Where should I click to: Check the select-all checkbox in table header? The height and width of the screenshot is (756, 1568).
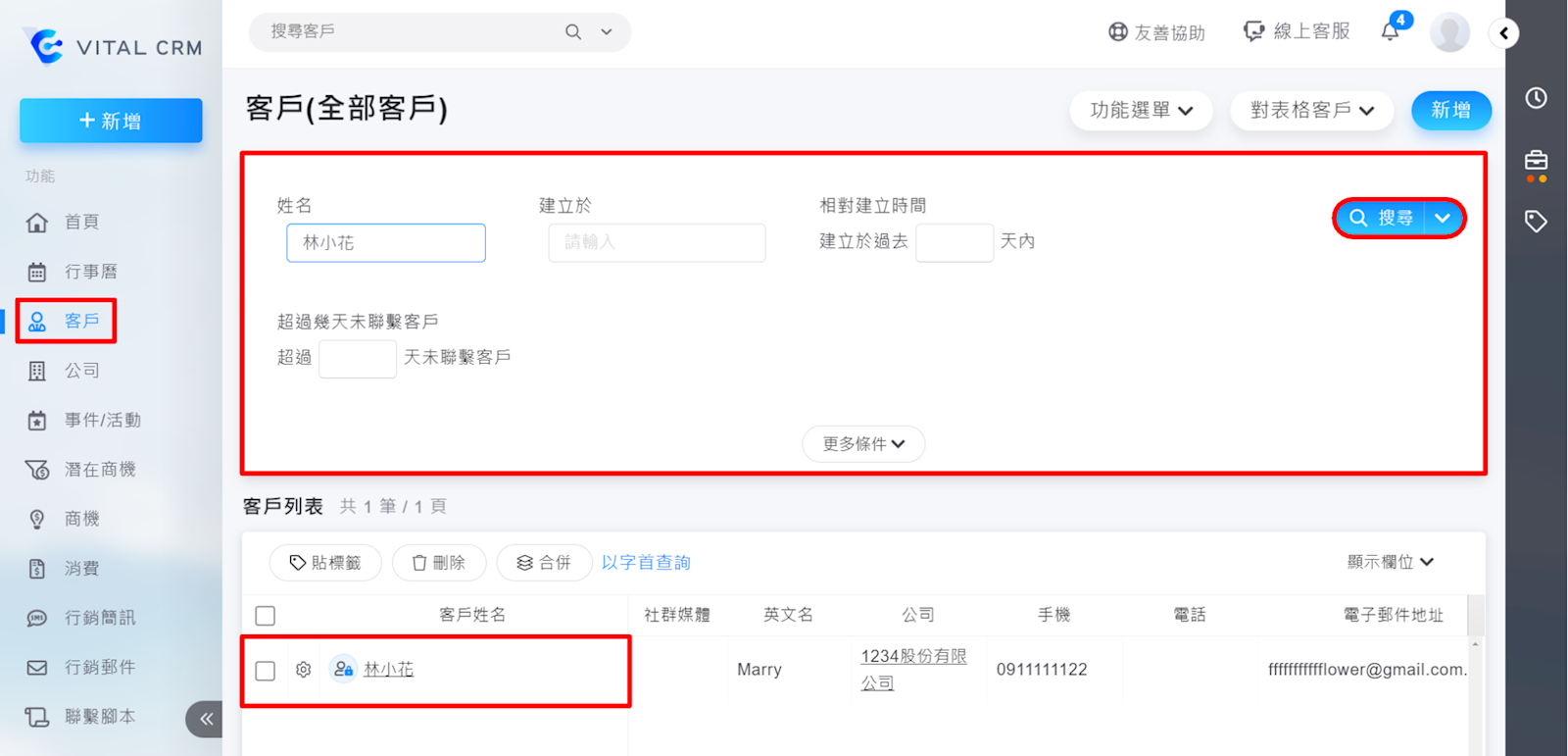[x=266, y=616]
